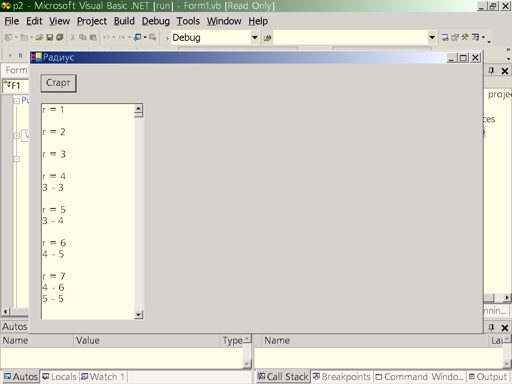Viewport: 512px width, 384px height.
Task: Expand the toolbar overflow chevron at right
Action: [x=508, y=49]
